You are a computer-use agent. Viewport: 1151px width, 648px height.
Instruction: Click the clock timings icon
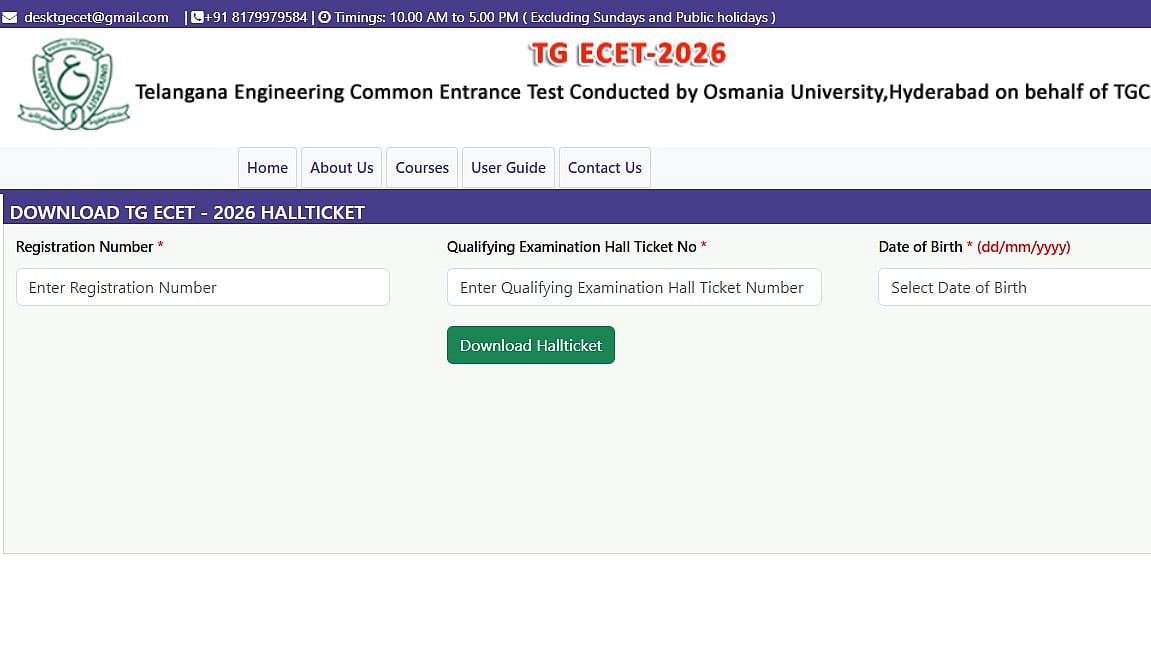[x=324, y=17]
